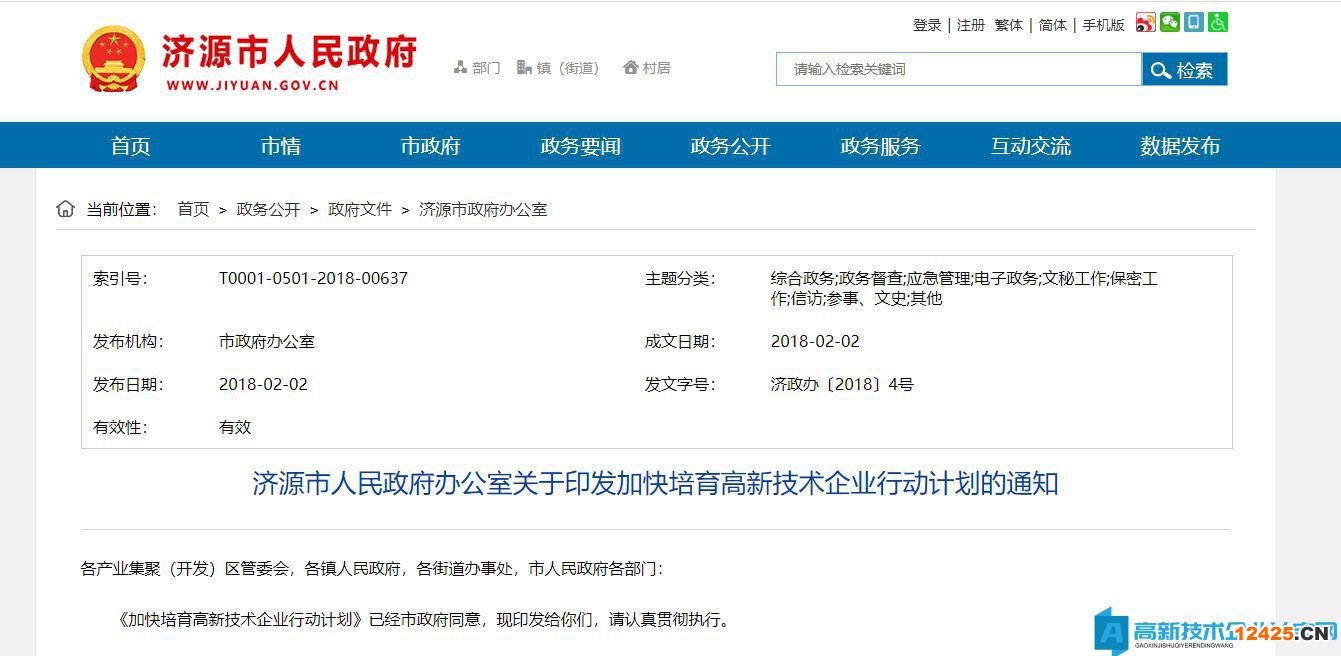This screenshot has height=656, width=1341.
Task: Open the 政务服务 navigation menu item
Action: tap(881, 146)
